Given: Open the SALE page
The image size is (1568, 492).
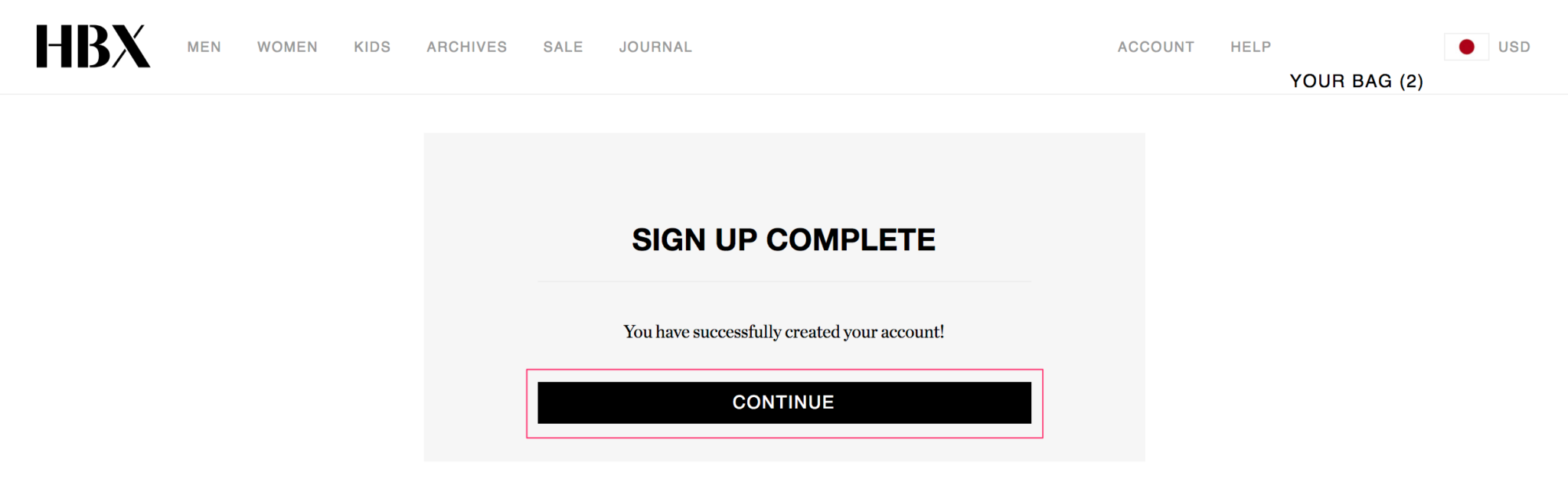Looking at the screenshot, I should (x=563, y=47).
